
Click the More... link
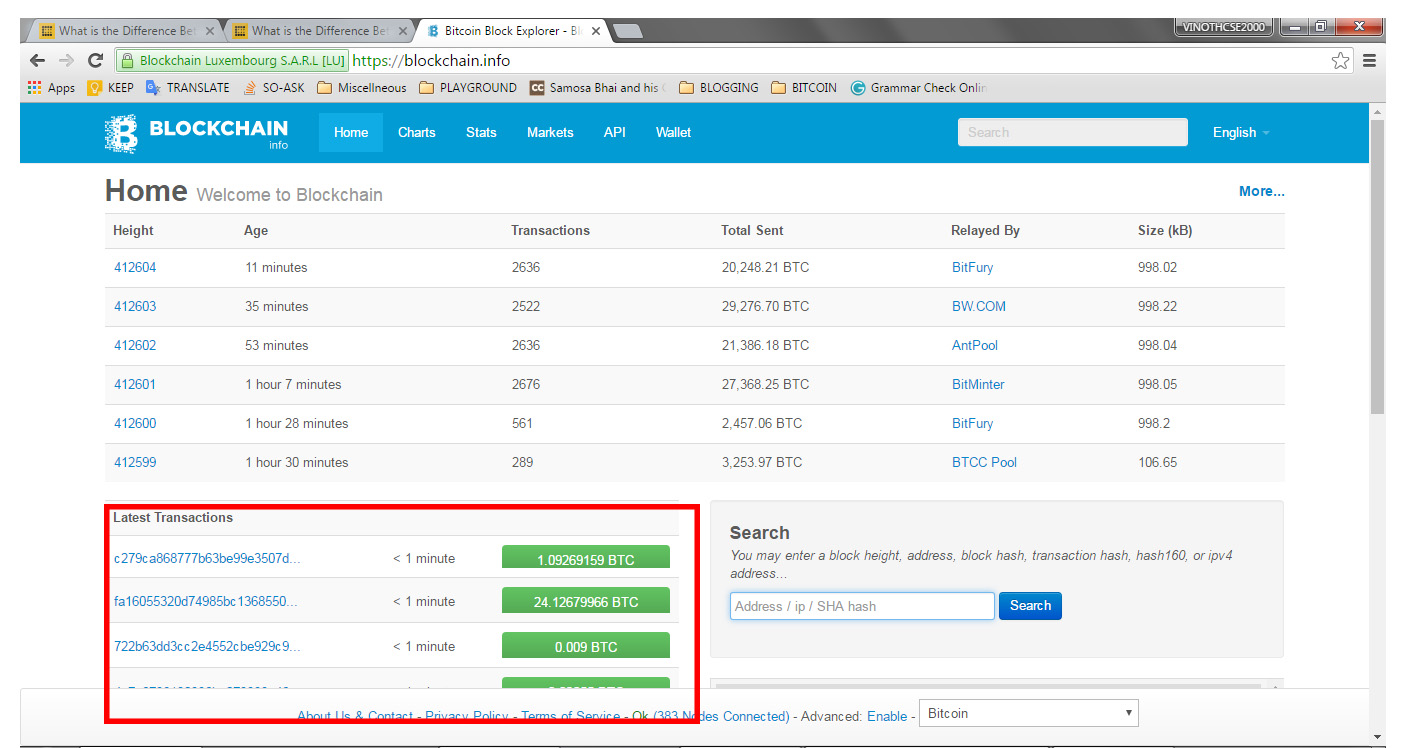(x=1262, y=191)
